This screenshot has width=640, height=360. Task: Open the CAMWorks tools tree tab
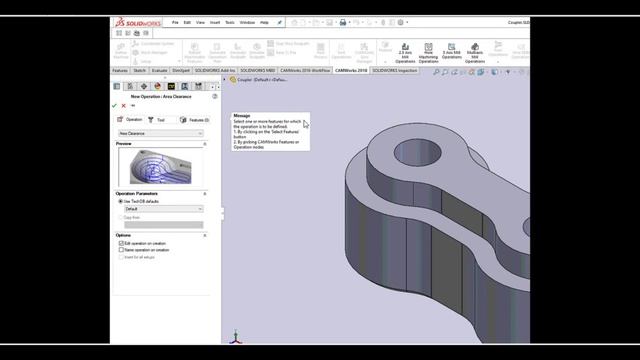tap(198, 86)
